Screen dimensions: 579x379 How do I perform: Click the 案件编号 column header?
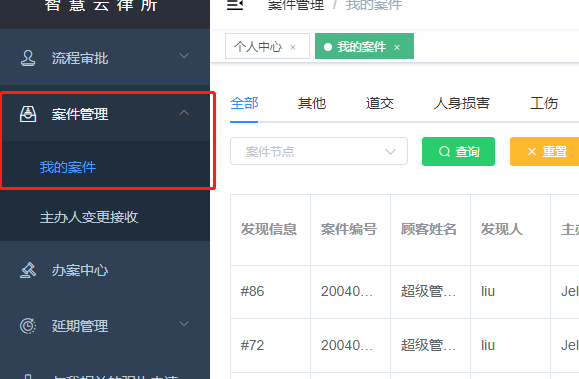tap(349, 229)
